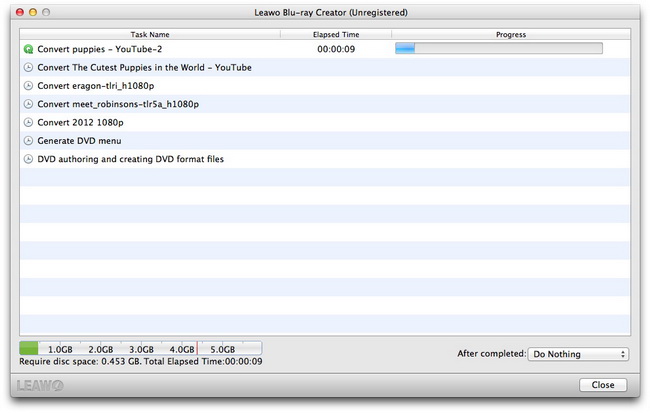Close the window with the red button
This screenshot has height=413, width=650.
point(19,12)
